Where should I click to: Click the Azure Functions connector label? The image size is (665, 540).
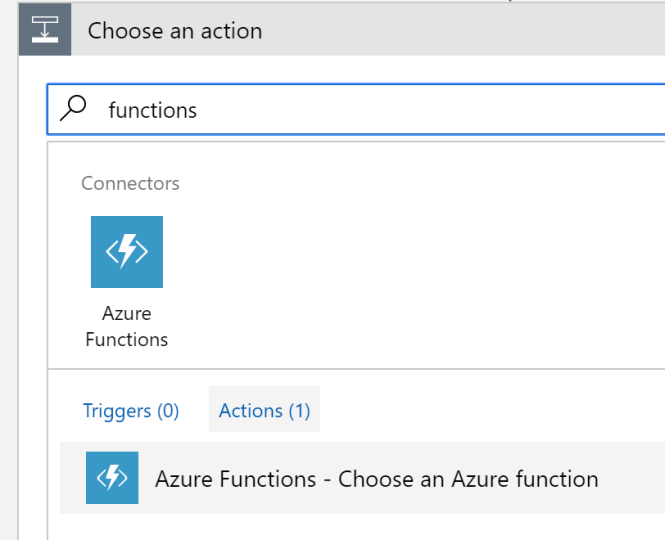[126, 326]
